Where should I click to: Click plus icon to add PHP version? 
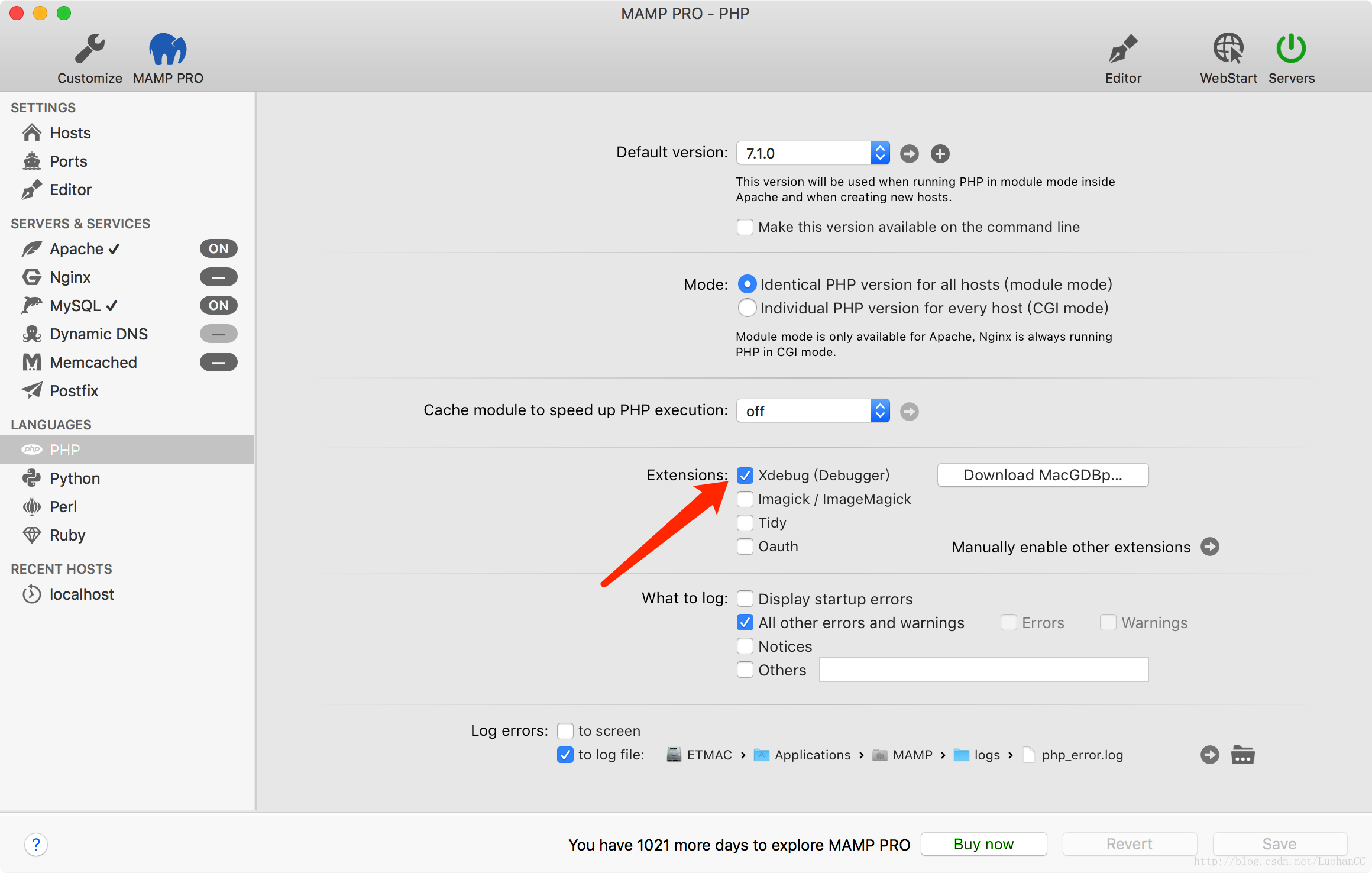(940, 154)
